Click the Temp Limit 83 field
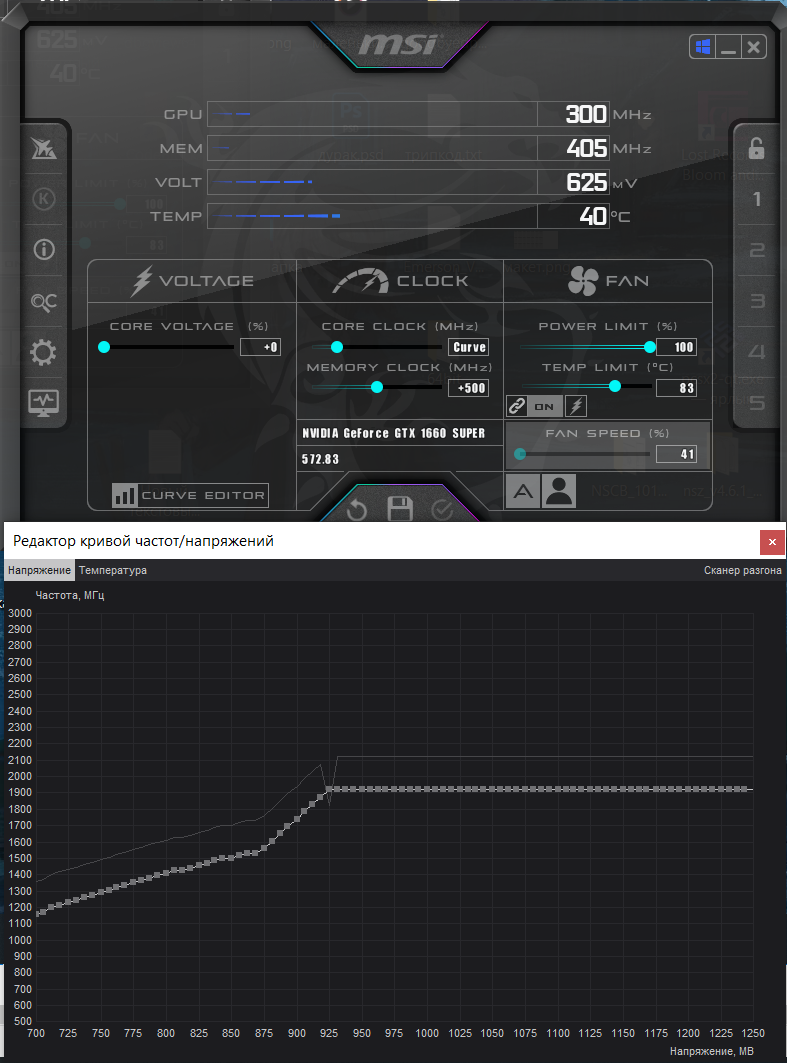 677,388
